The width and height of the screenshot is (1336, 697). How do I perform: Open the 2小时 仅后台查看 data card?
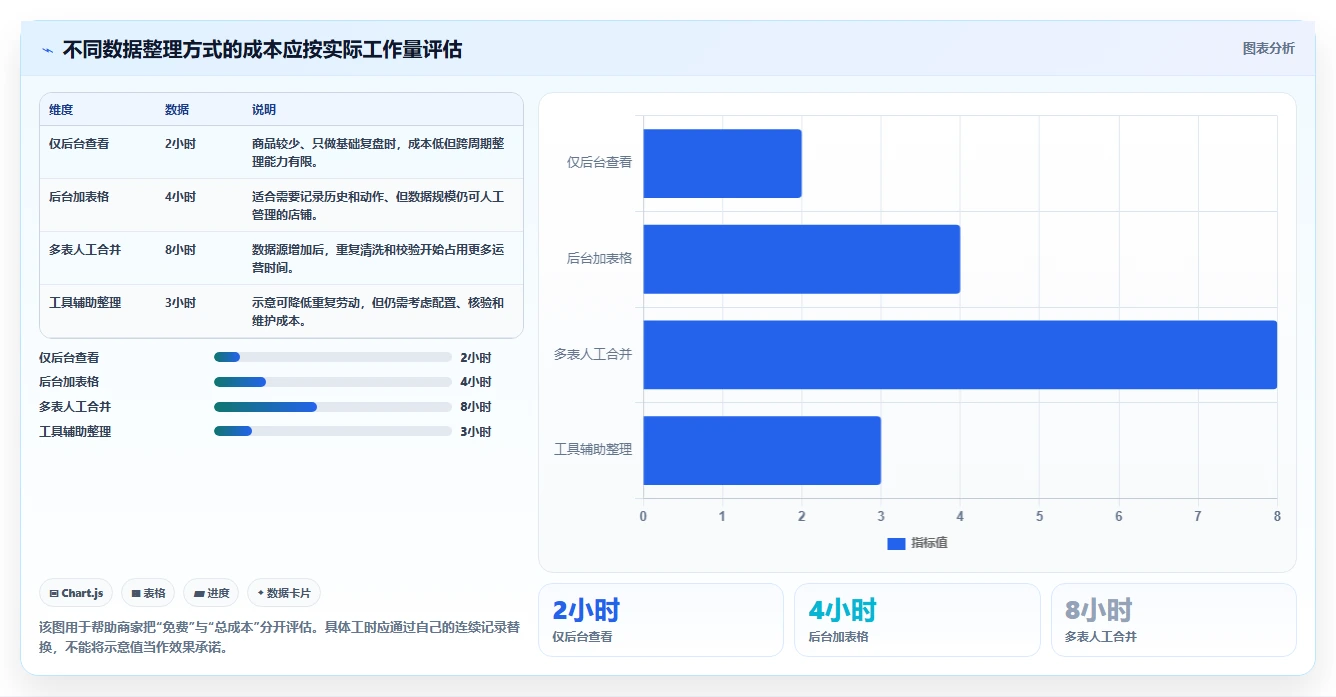point(661,620)
